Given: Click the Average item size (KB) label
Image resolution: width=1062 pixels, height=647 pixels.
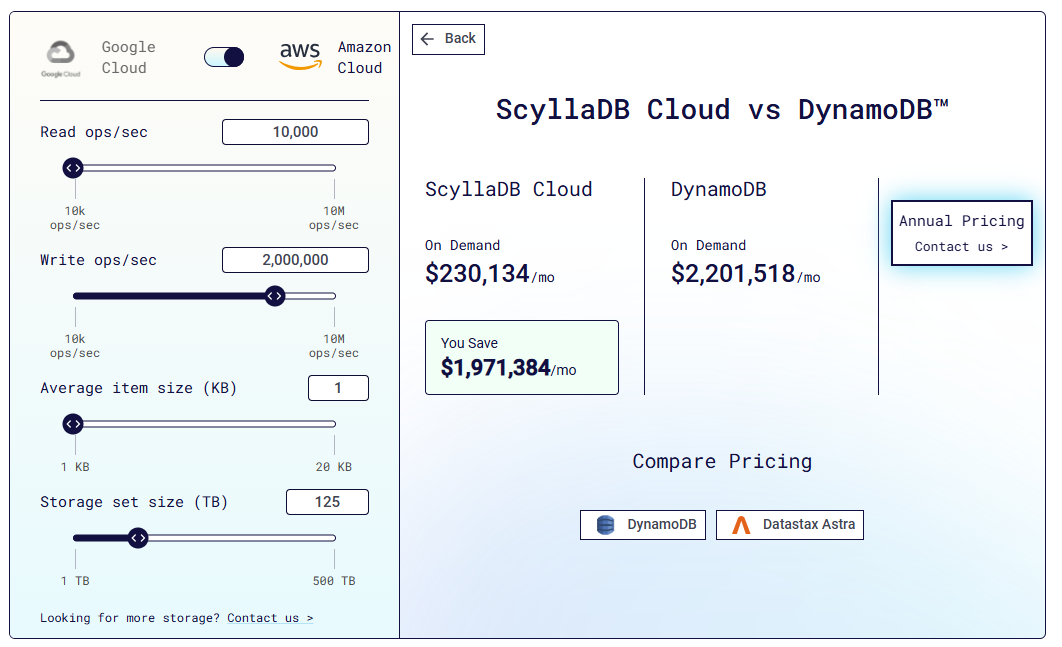Looking at the screenshot, I should point(138,388).
